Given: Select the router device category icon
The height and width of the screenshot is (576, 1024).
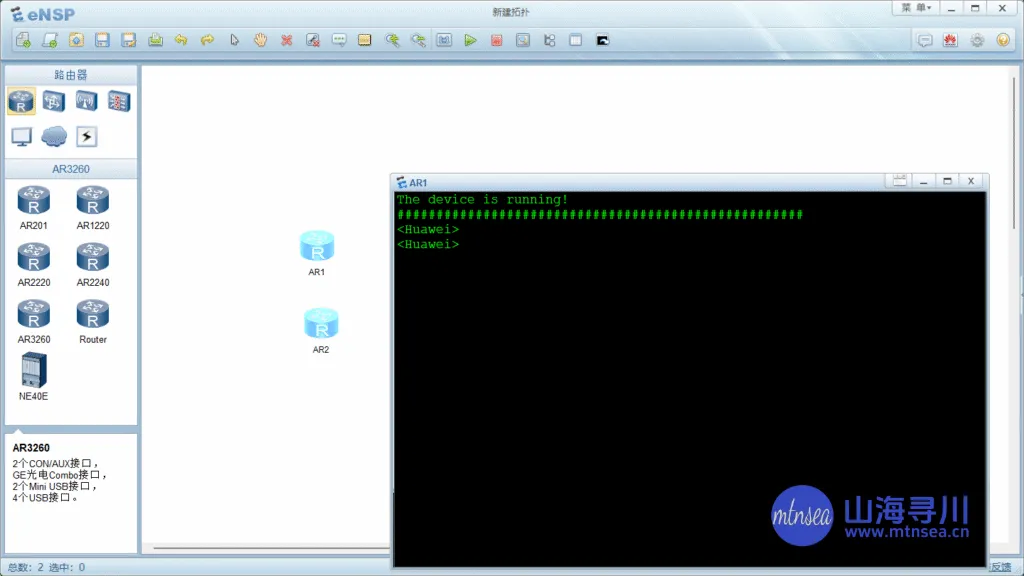Looking at the screenshot, I should (22, 101).
